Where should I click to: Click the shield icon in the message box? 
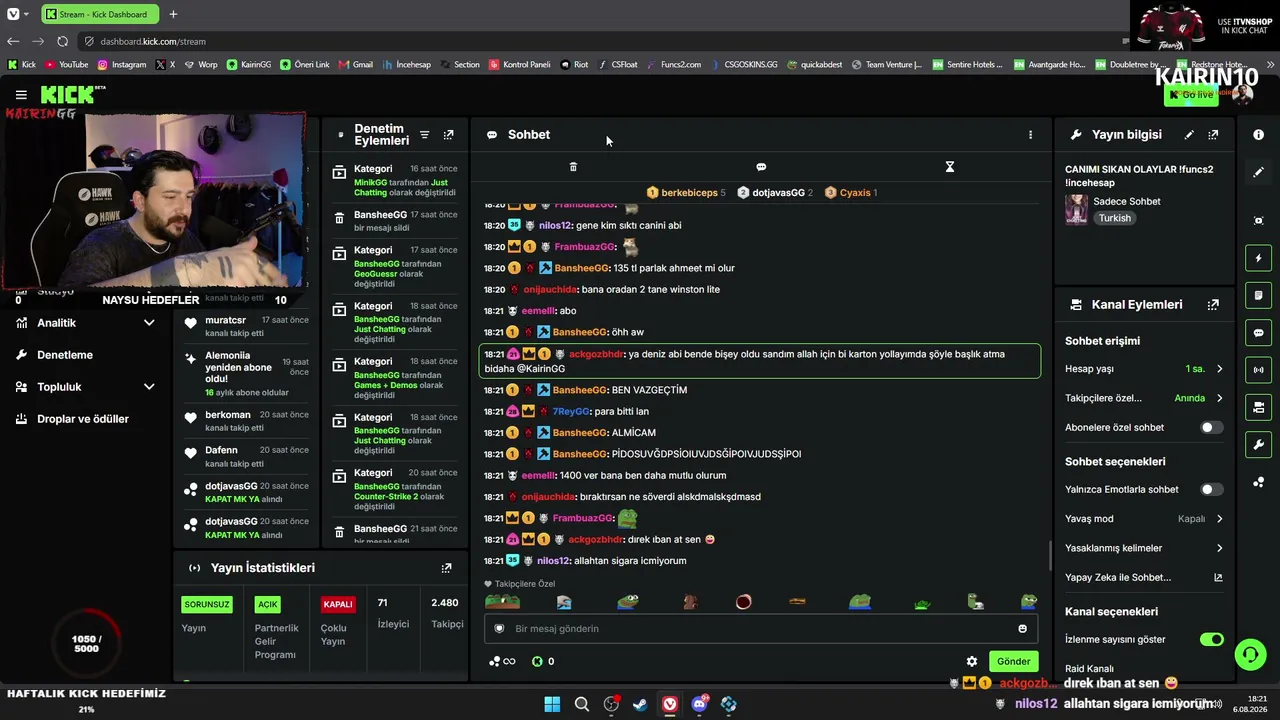point(499,629)
